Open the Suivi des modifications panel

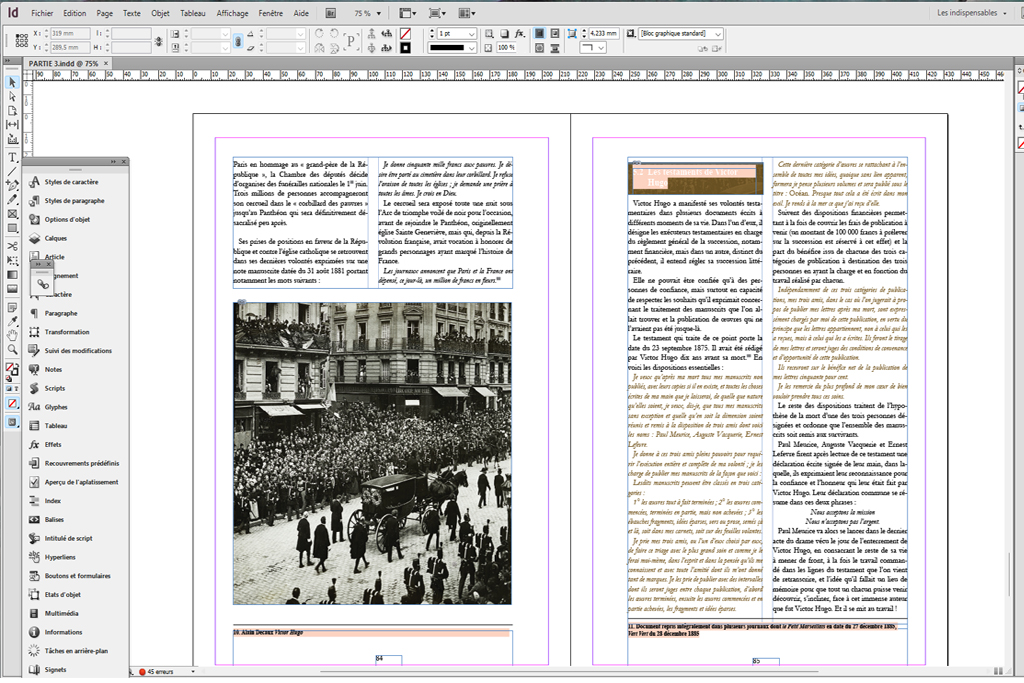[78, 351]
